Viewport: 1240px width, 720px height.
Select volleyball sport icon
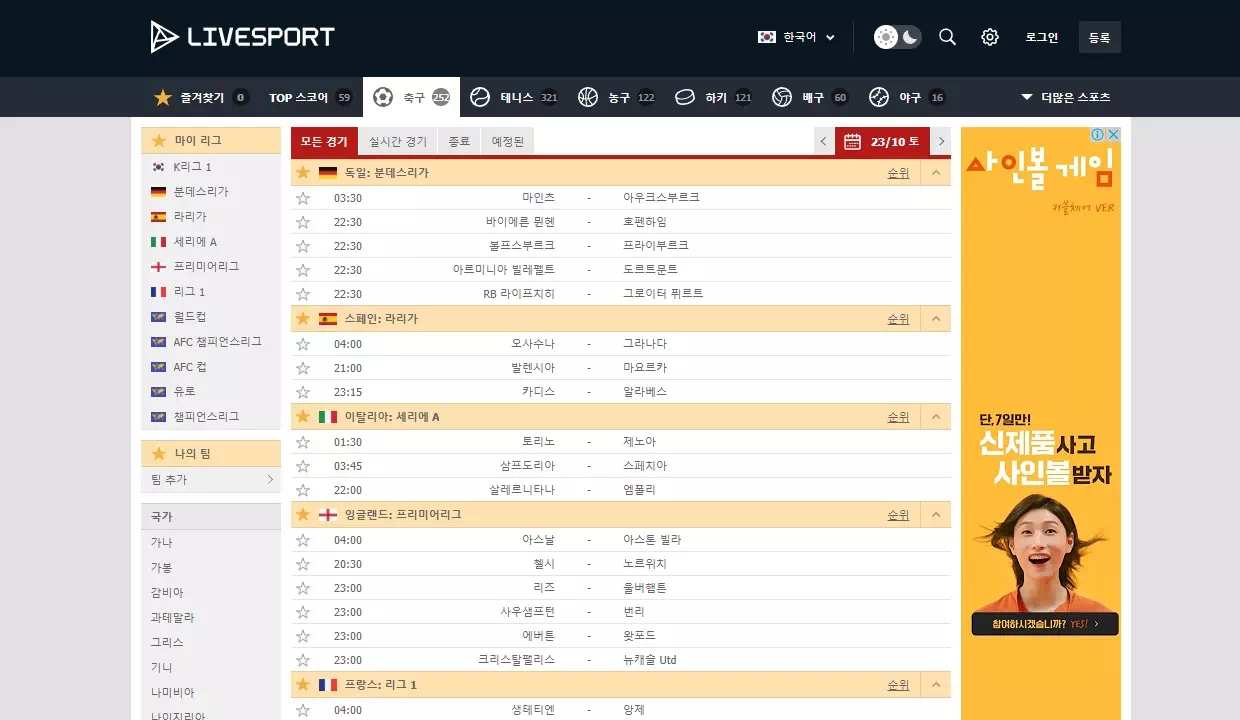(x=782, y=97)
